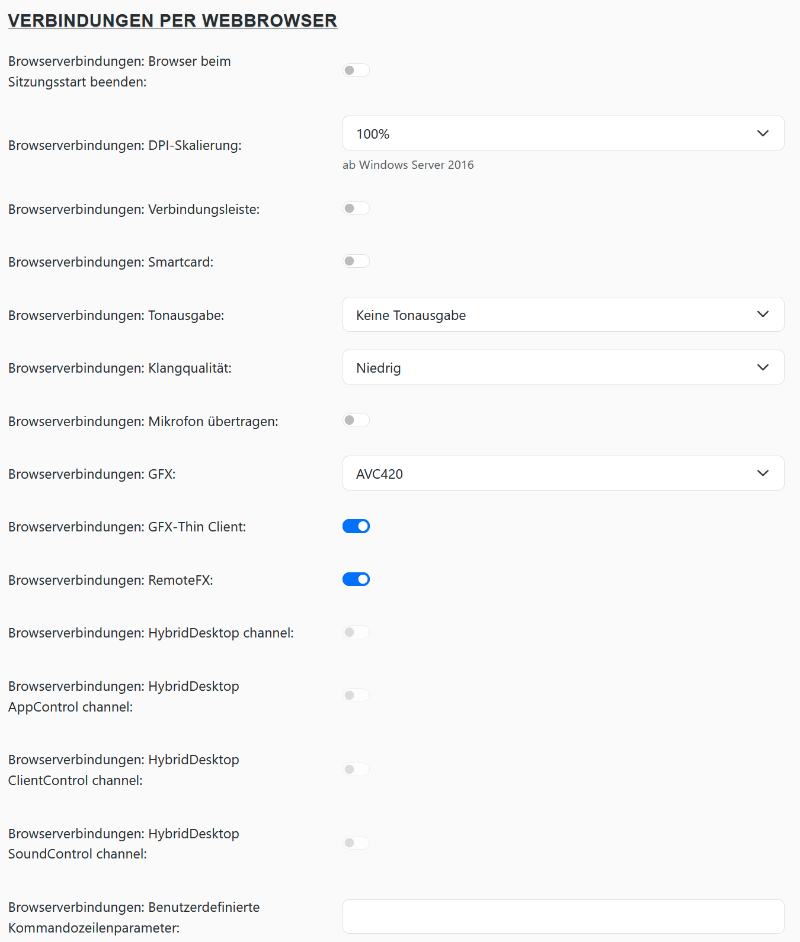Enable Mikrofon übertragen toggle
This screenshot has height=942, width=800.
pyautogui.click(x=356, y=421)
